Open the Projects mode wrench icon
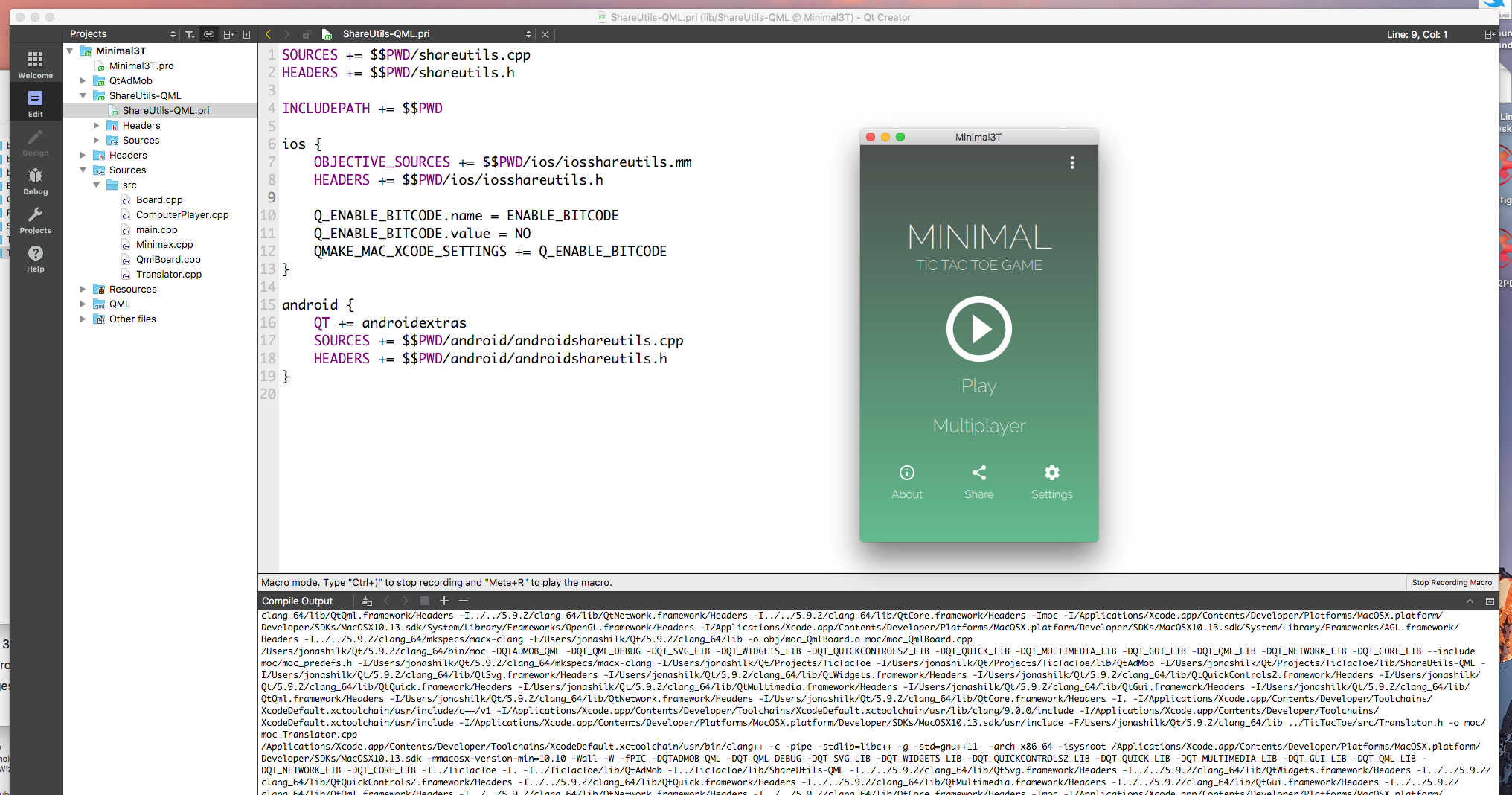This screenshot has width=1512, height=795. [x=35, y=220]
